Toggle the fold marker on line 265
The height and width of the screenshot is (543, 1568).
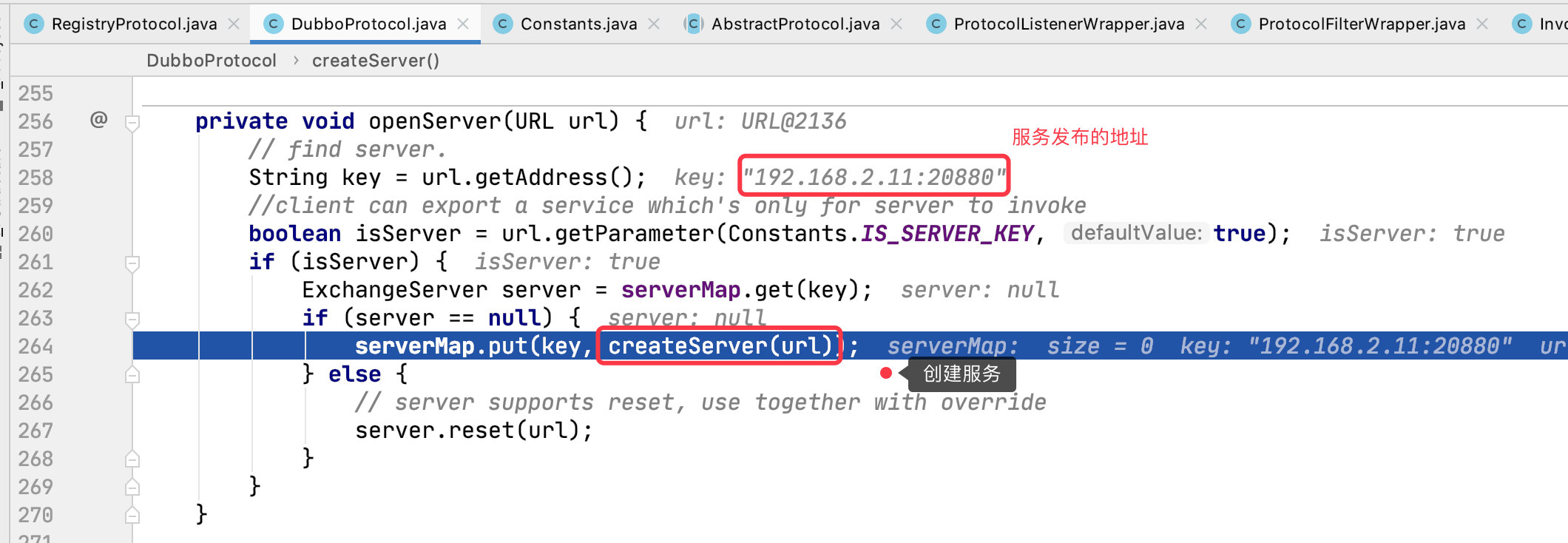132,375
